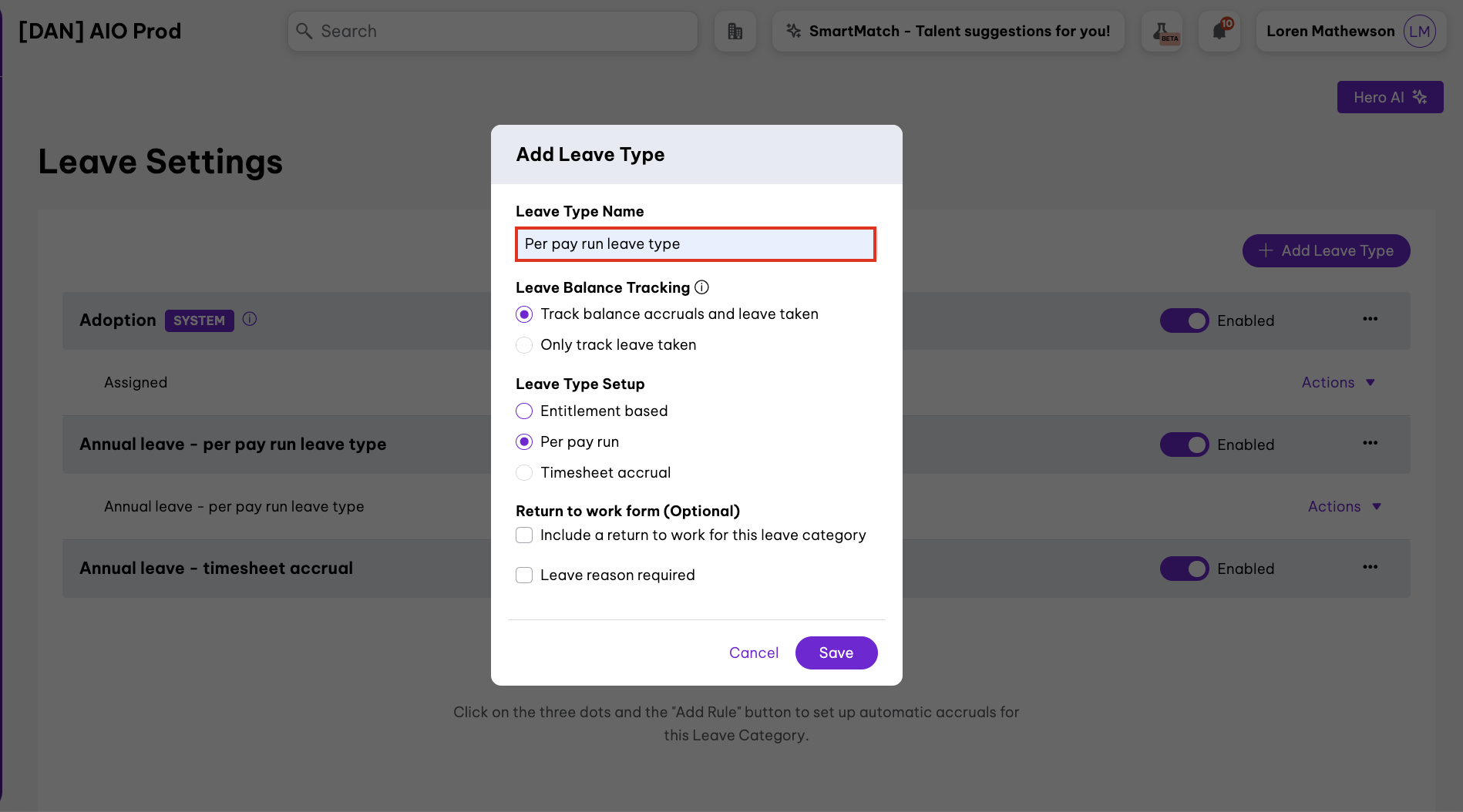This screenshot has width=1463, height=812.
Task: Click the Leave Type Name field
Action: tap(695, 244)
